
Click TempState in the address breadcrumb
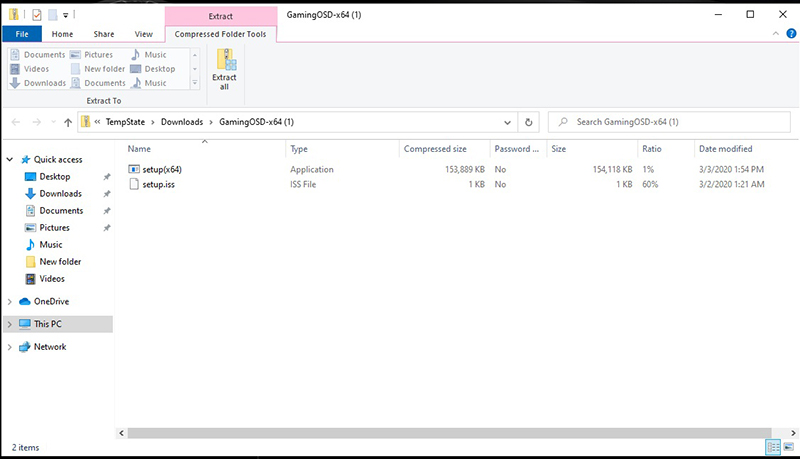point(125,122)
